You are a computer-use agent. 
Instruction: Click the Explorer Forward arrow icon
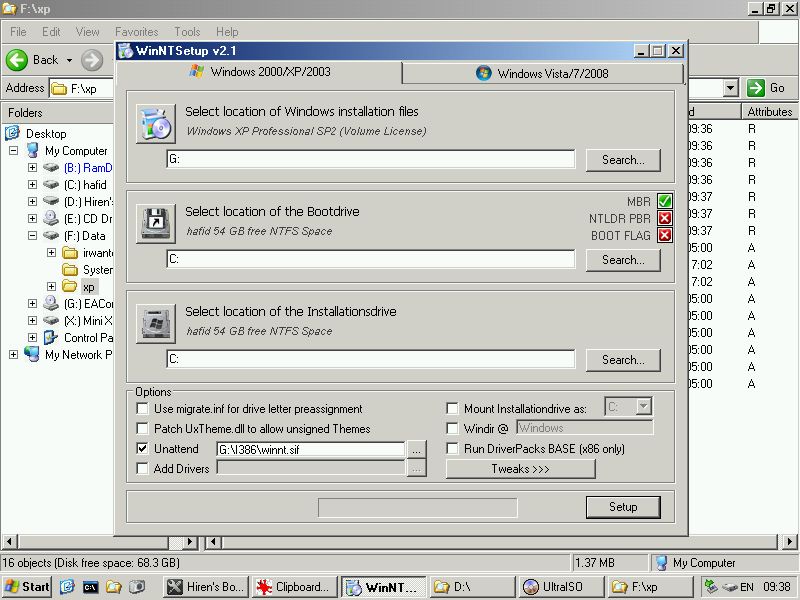92,60
